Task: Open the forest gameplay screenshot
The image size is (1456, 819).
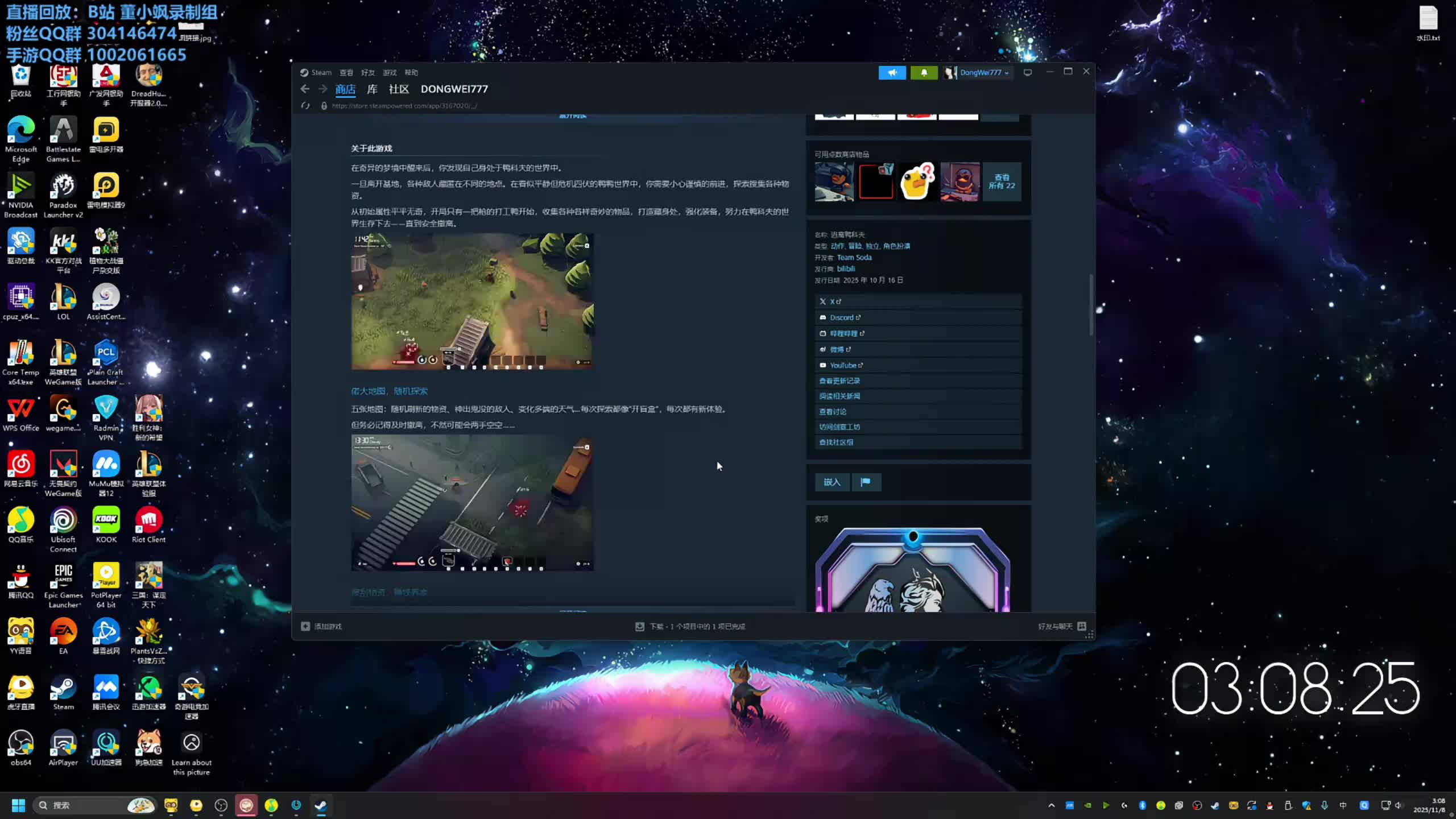Action: [x=472, y=301]
